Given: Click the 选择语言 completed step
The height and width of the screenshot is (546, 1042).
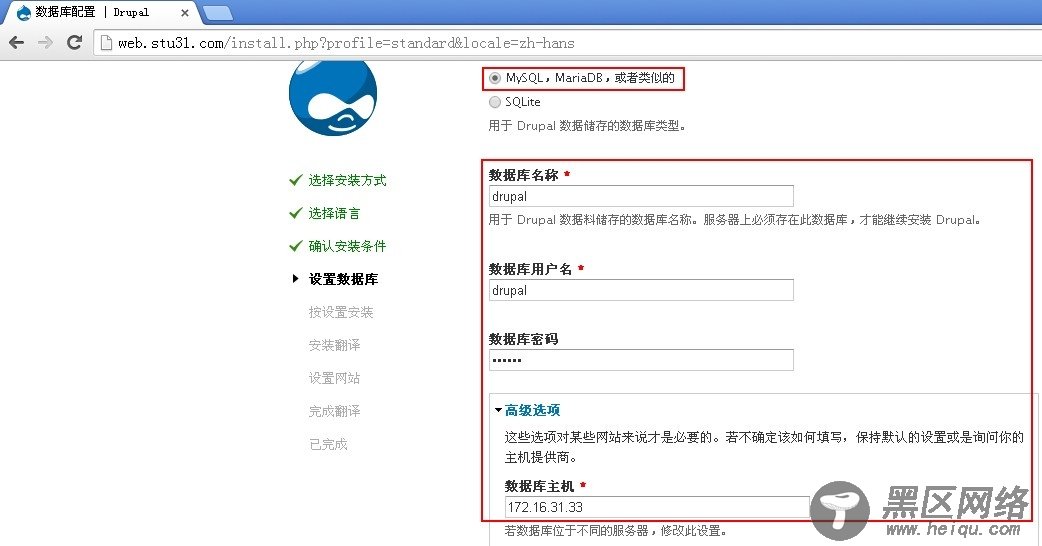Looking at the screenshot, I should [x=334, y=213].
